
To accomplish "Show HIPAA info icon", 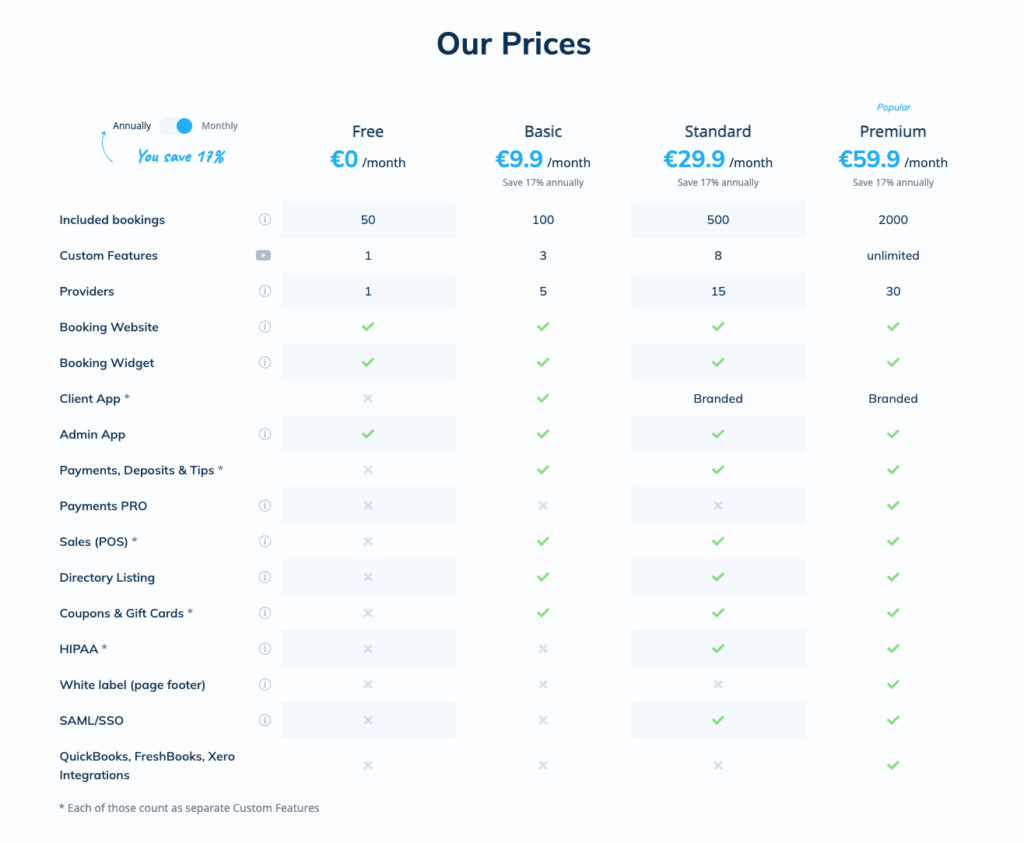I will coord(264,648).
